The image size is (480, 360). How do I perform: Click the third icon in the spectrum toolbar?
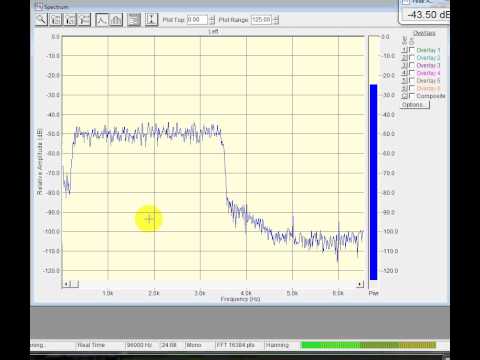70,20
